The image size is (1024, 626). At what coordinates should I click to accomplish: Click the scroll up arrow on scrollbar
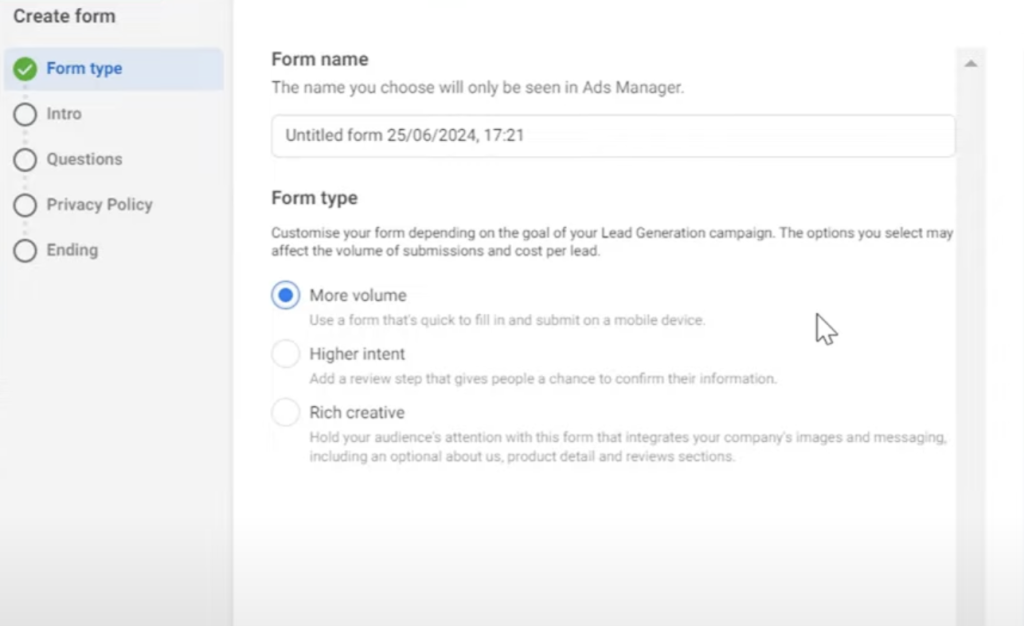tap(970, 64)
